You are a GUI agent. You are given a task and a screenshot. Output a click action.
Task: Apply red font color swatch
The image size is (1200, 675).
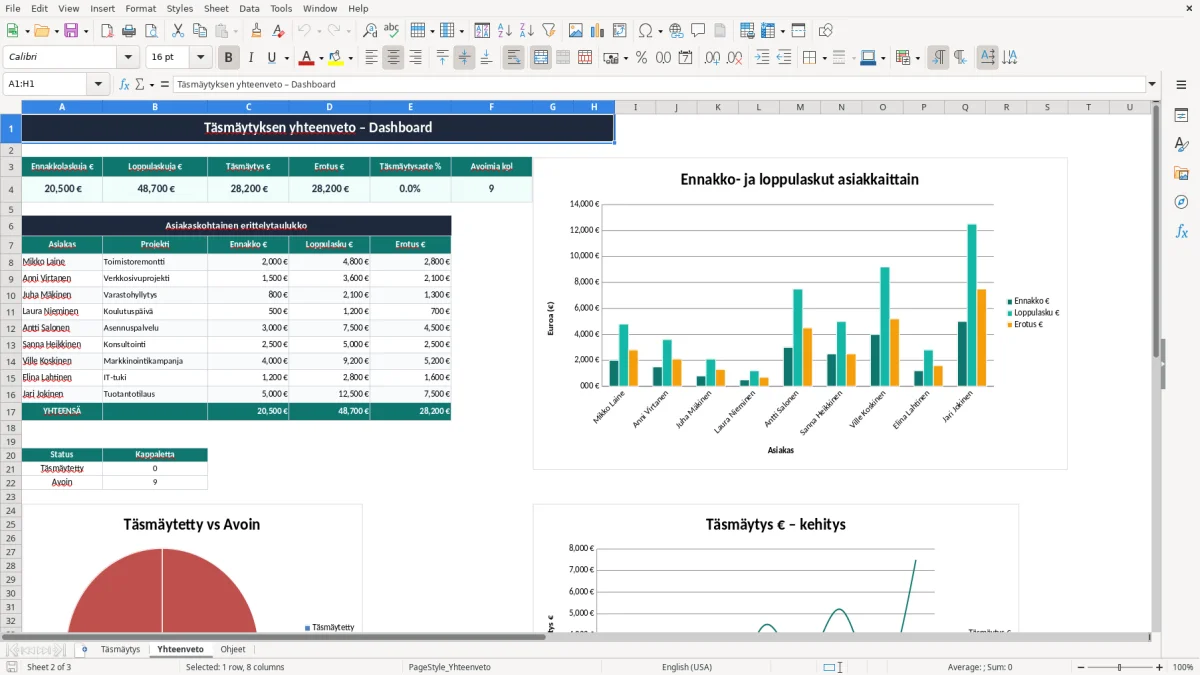click(306, 58)
